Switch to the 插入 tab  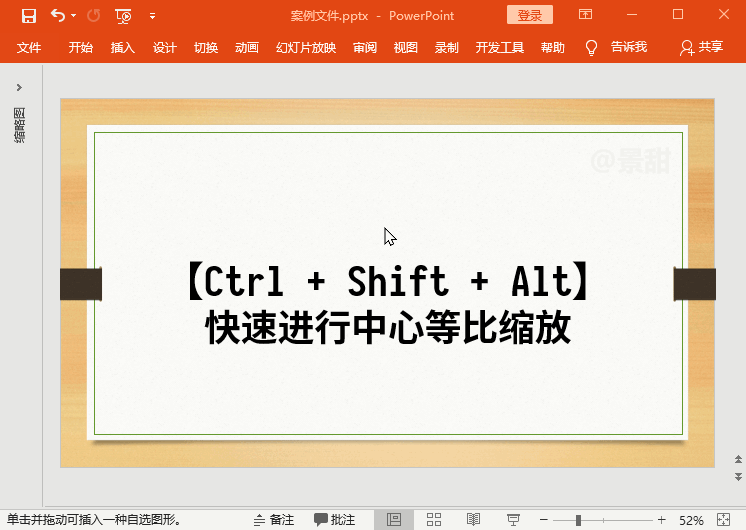pos(123,48)
